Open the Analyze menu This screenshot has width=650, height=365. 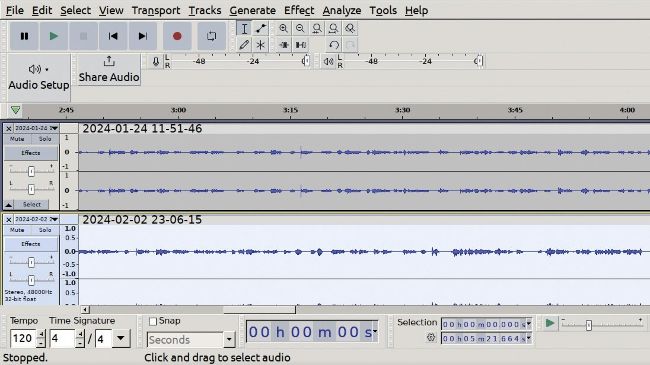tap(342, 10)
